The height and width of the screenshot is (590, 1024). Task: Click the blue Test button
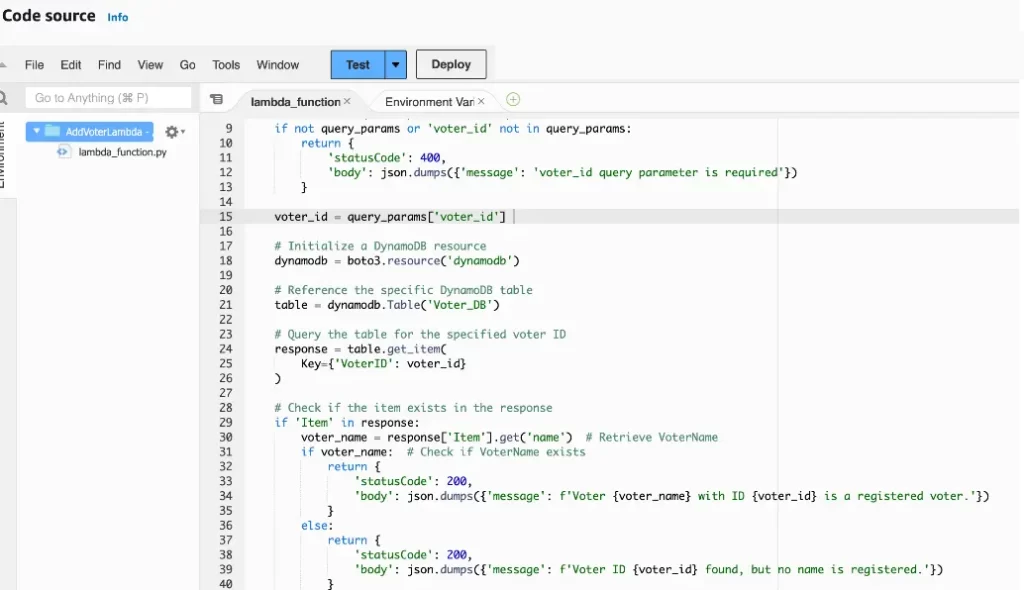click(x=358, y=65)
